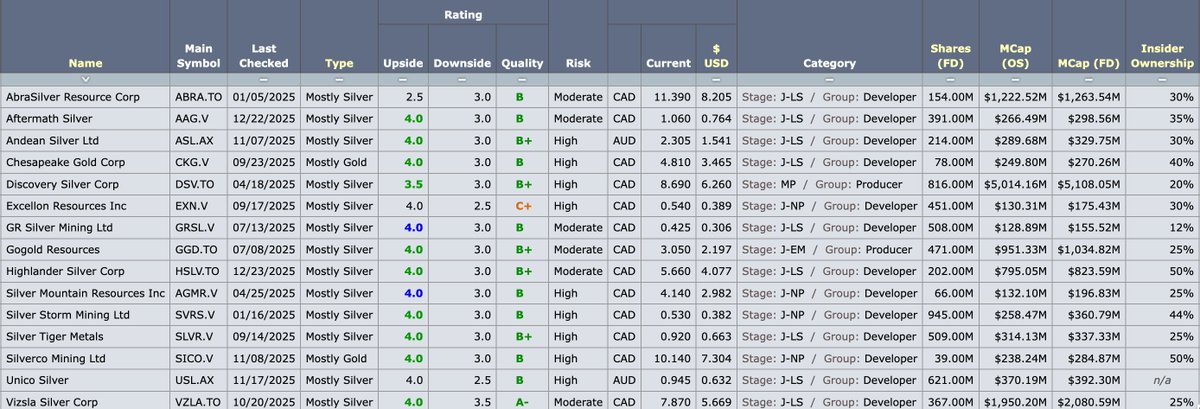Click the Main Symbol column header
Viewport: 1200px width, 409px height.
coord(198,56)
